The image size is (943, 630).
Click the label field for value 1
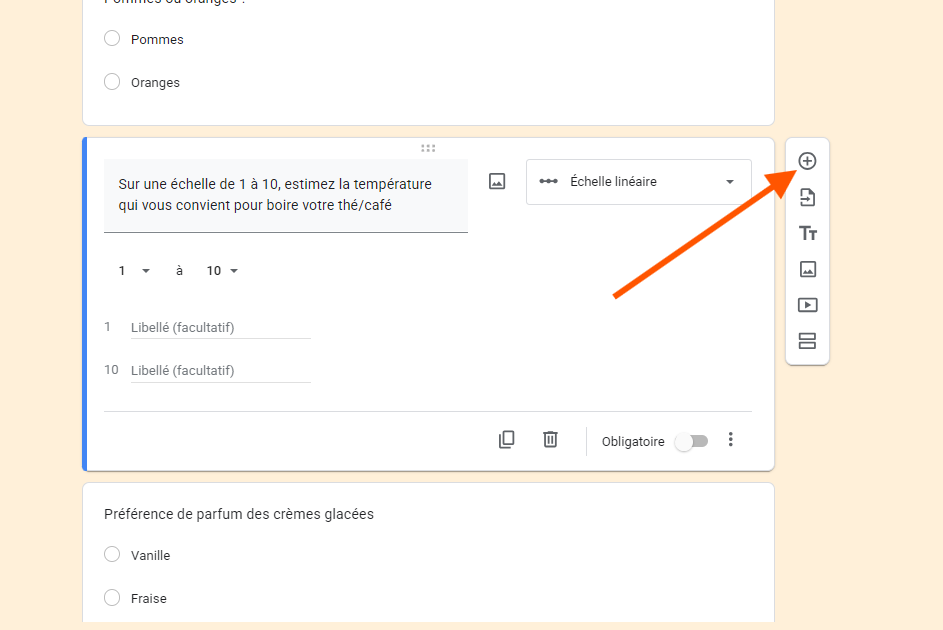[x=221, y=328]
